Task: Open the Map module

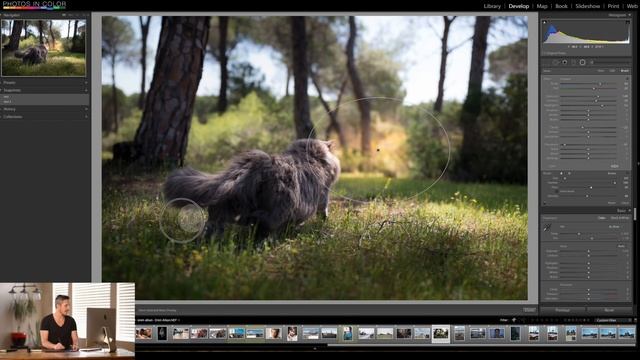Action: [542, 6]
